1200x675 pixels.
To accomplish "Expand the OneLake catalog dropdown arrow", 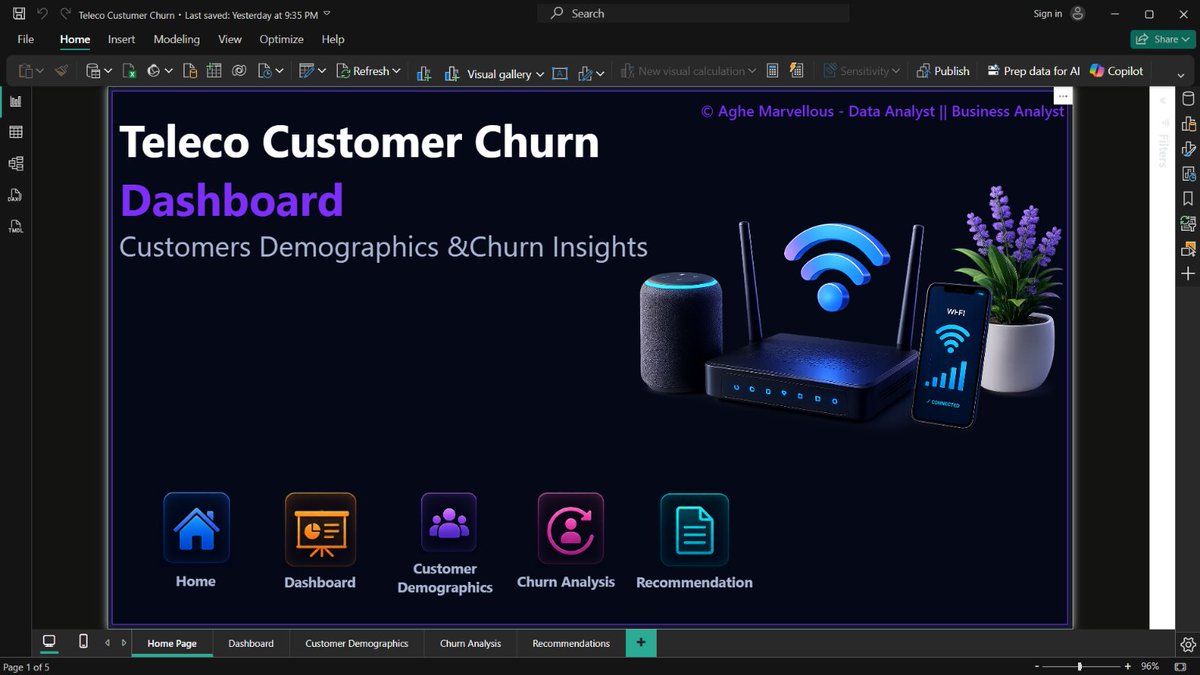I will pyautogui.click(x=169, y=72).
